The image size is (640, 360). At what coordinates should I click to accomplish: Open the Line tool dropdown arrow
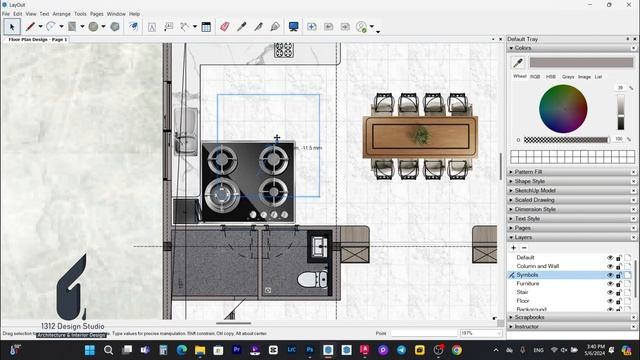pyautogui.click(x=40, y=27)
